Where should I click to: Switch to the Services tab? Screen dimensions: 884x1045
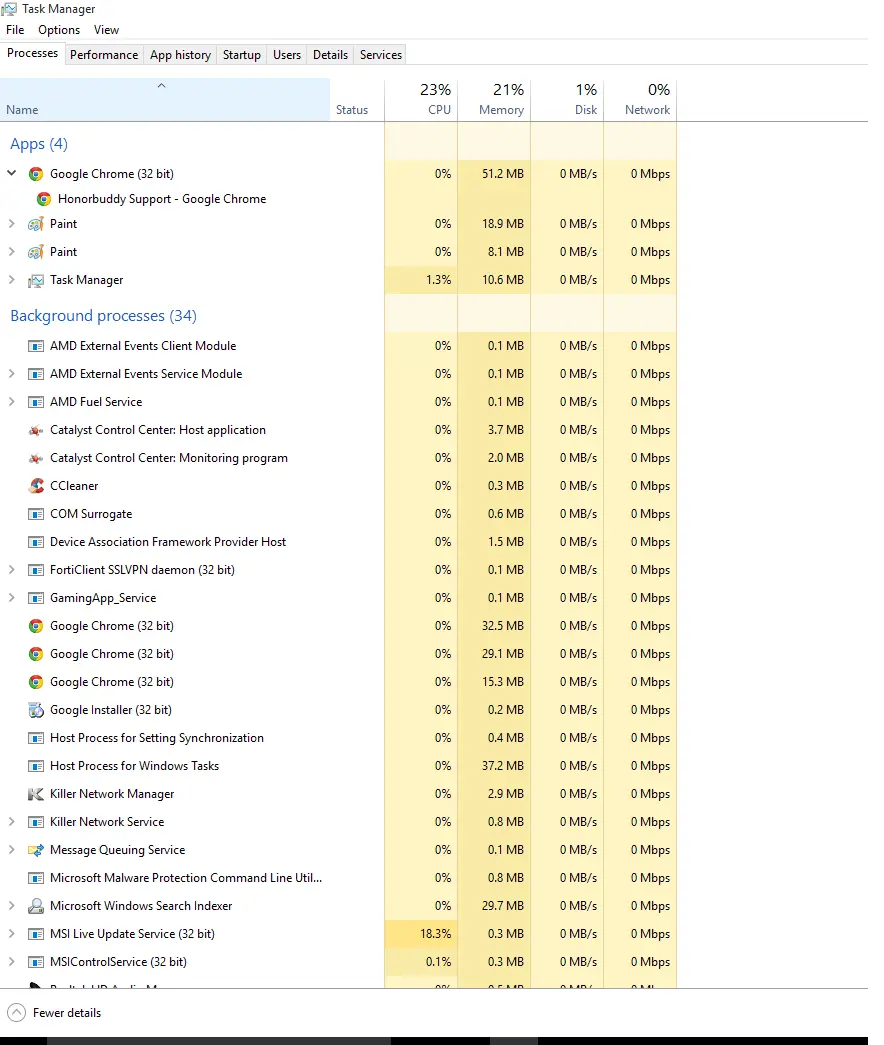[381, 55]
